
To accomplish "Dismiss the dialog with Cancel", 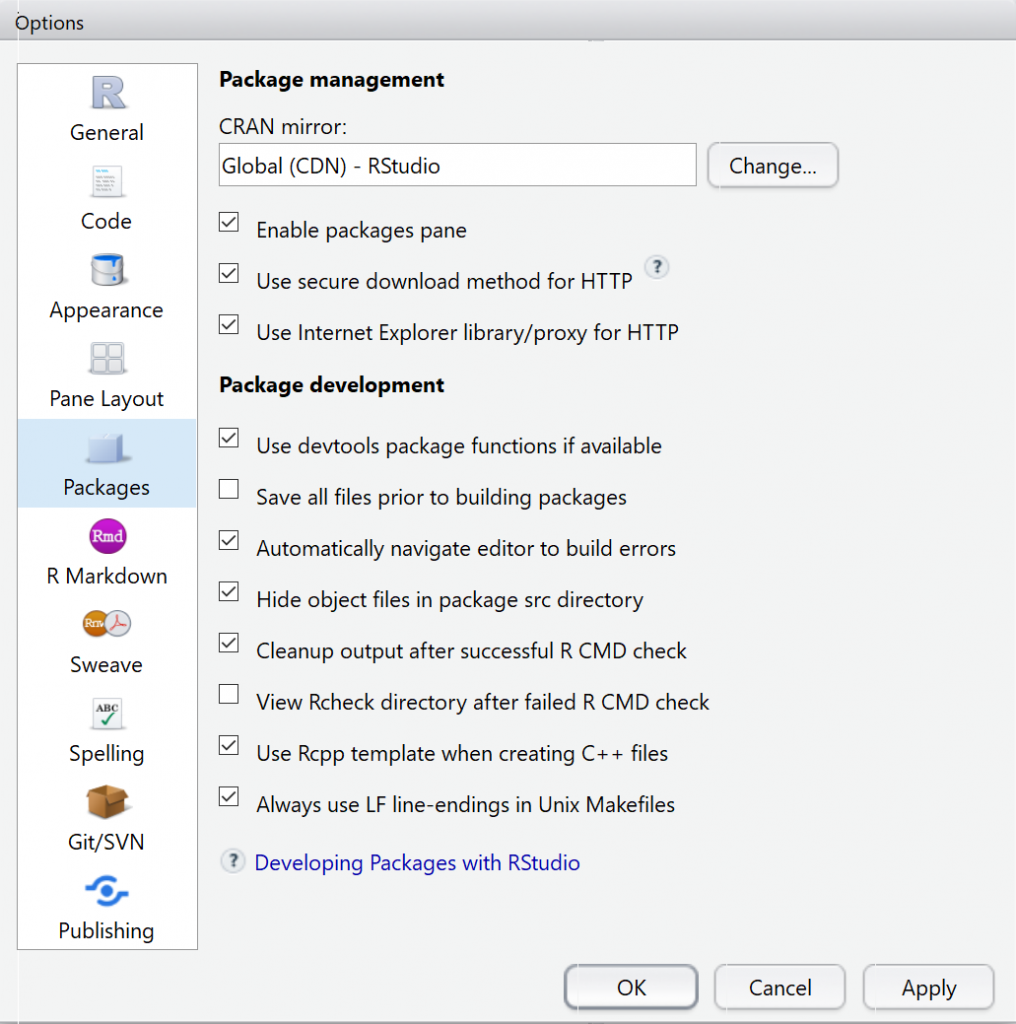I will (780, 987).
